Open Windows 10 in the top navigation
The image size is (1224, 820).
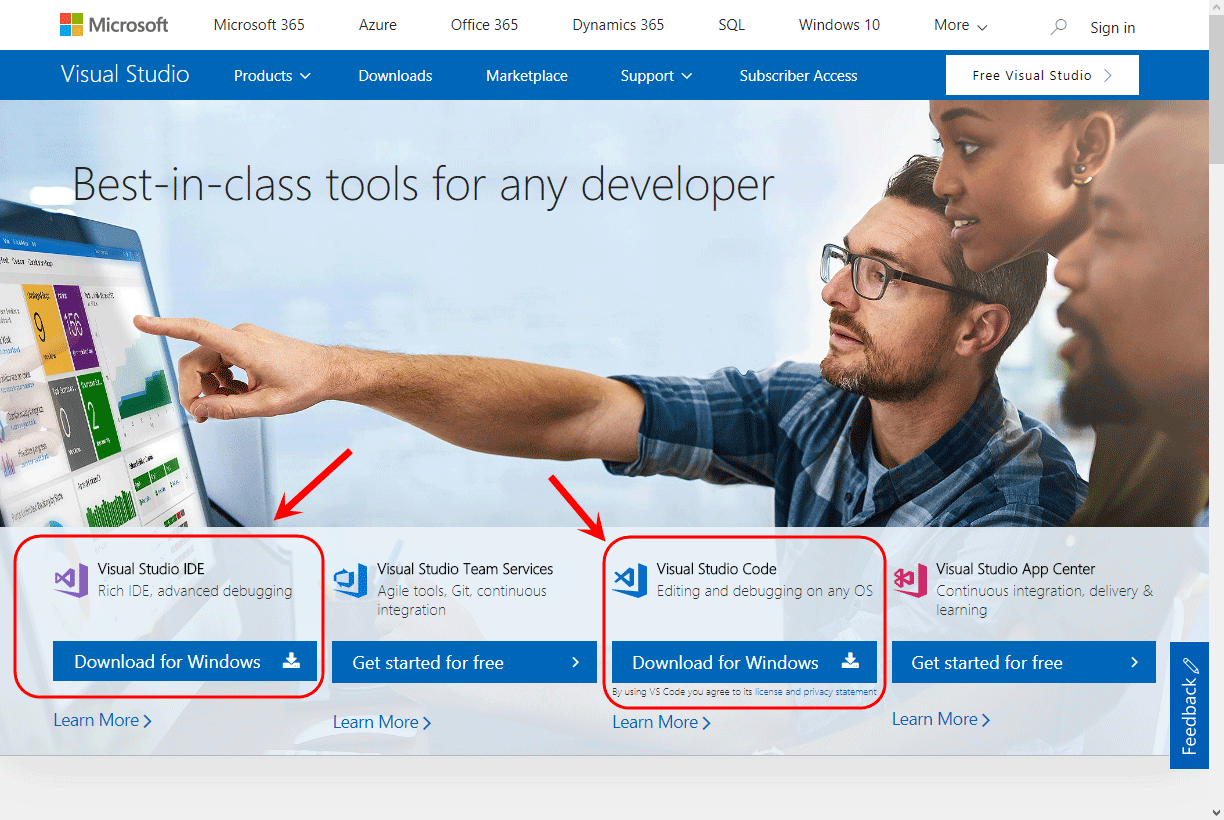(x=839, y=25)
